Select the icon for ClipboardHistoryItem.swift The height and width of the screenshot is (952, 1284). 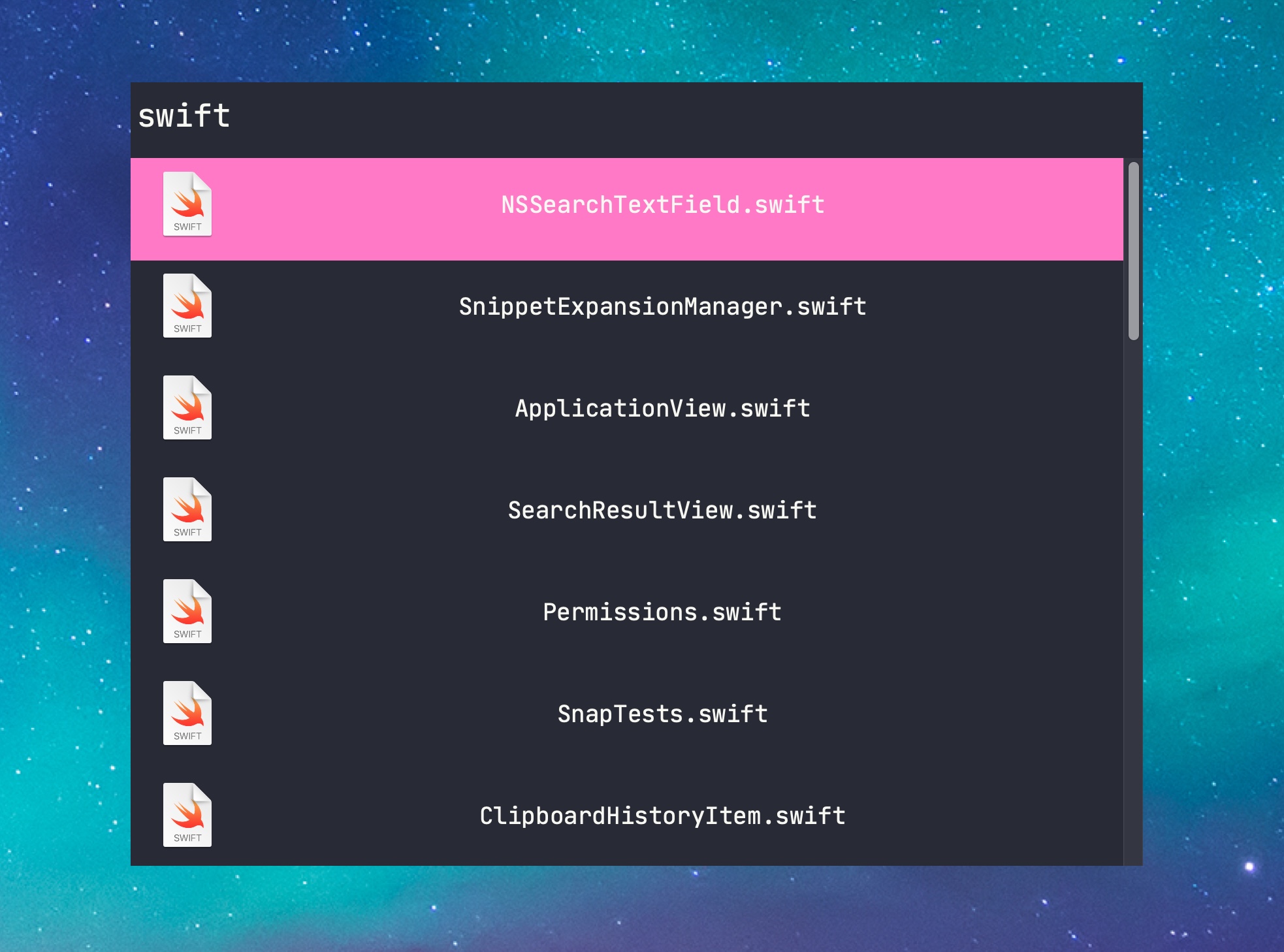187,816
